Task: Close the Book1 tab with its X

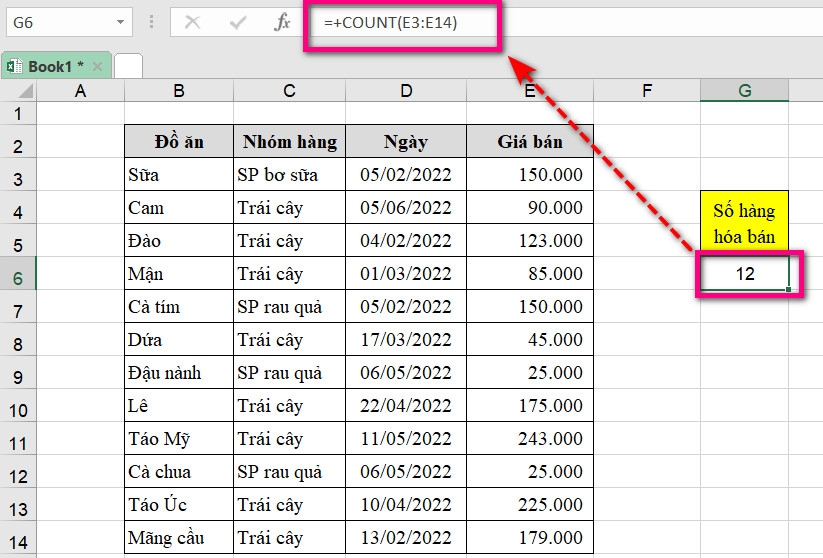Action: click(97, 66)
